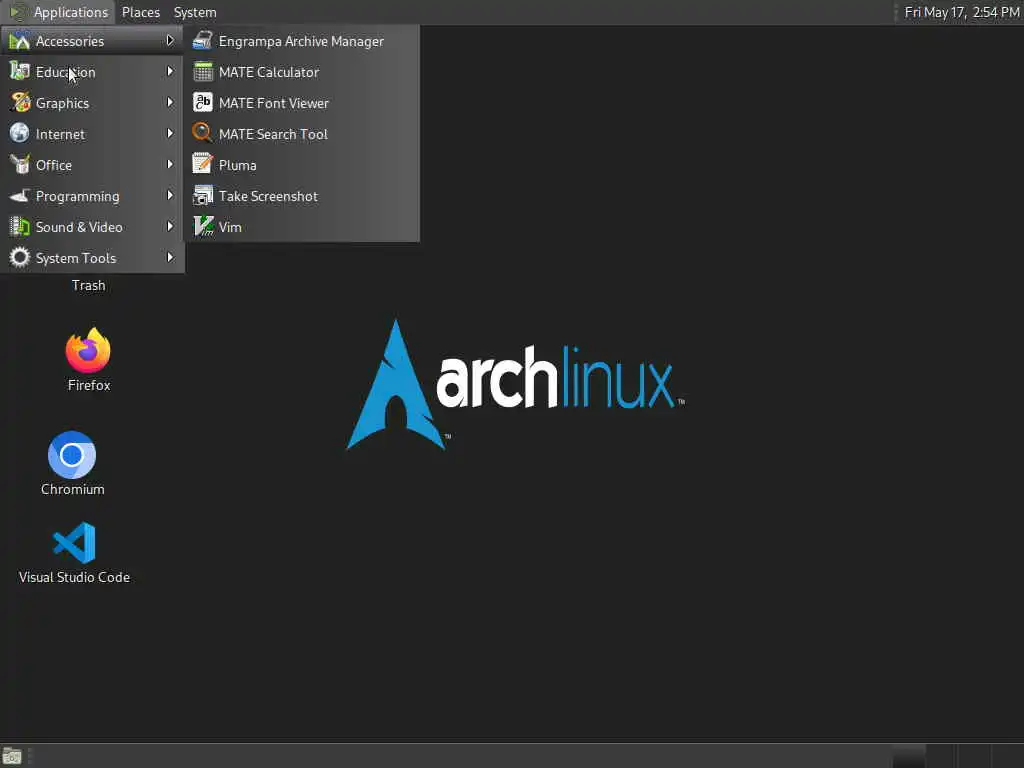Click the Firefox desktop label

click(89, 385)
